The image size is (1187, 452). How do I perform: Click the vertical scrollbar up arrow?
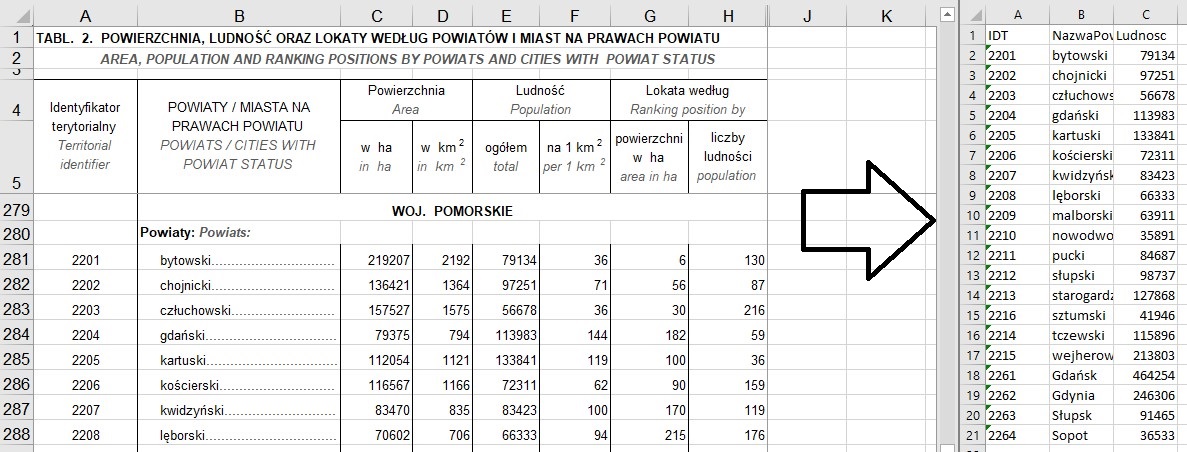[x=948, y=14]
